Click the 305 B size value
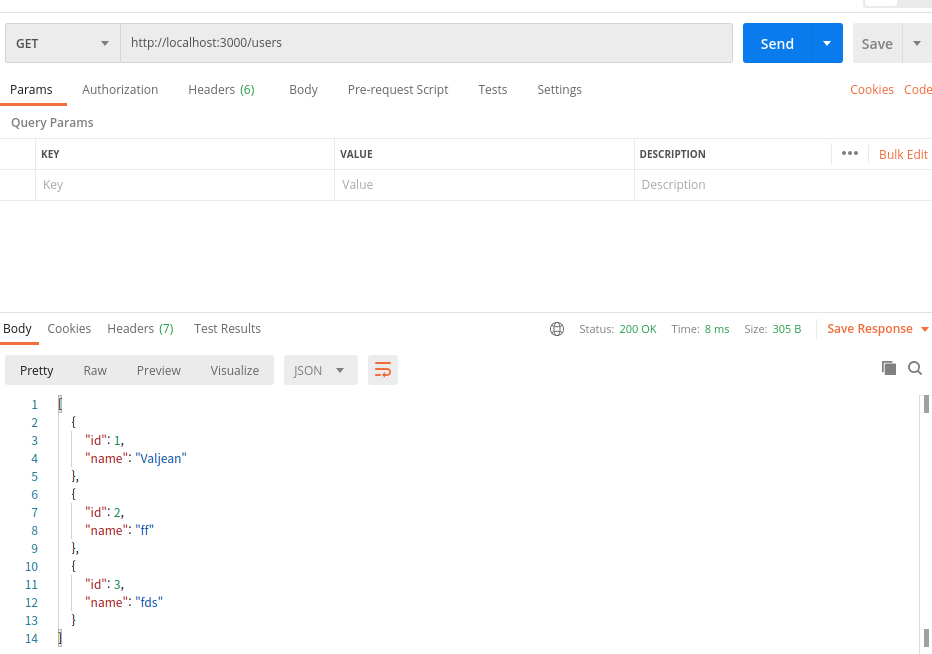932x654 pixels. coord(786,329)
